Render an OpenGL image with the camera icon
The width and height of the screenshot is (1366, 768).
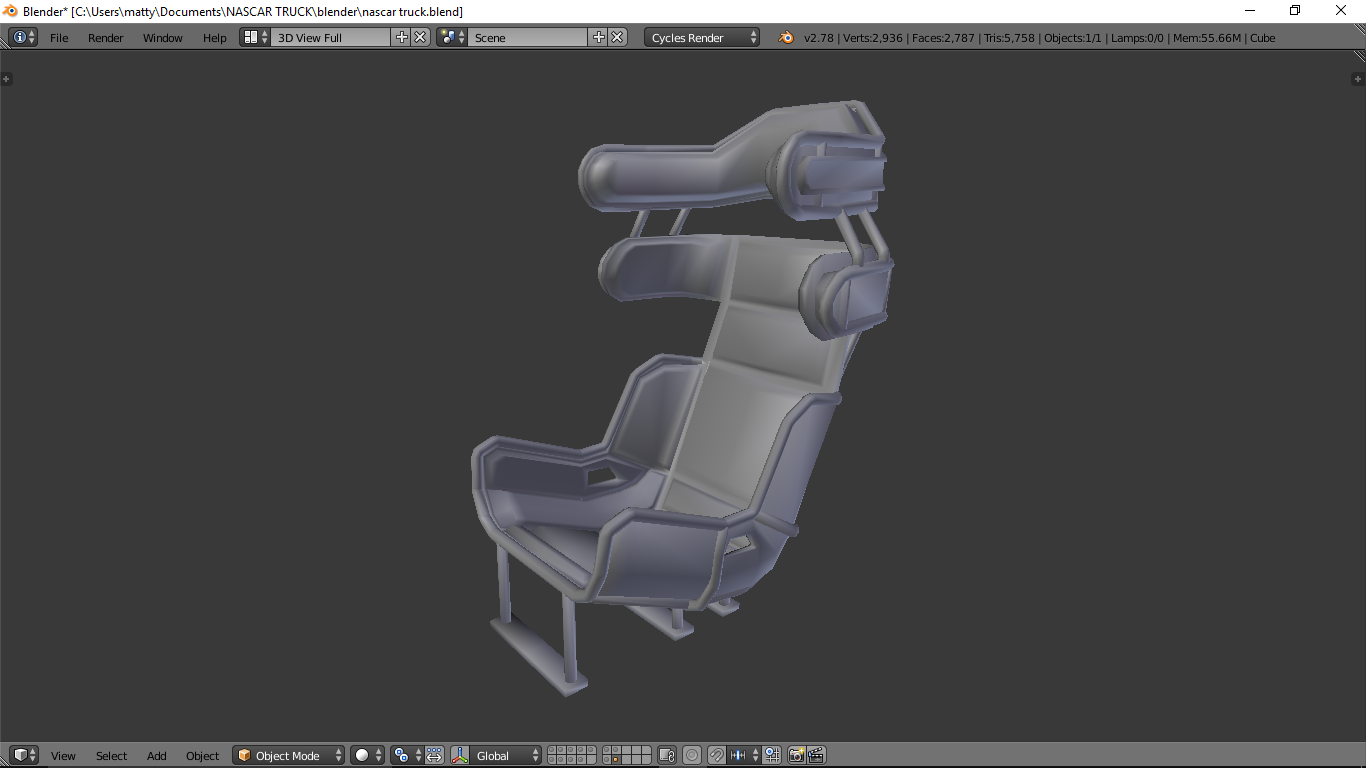point(797,755)
